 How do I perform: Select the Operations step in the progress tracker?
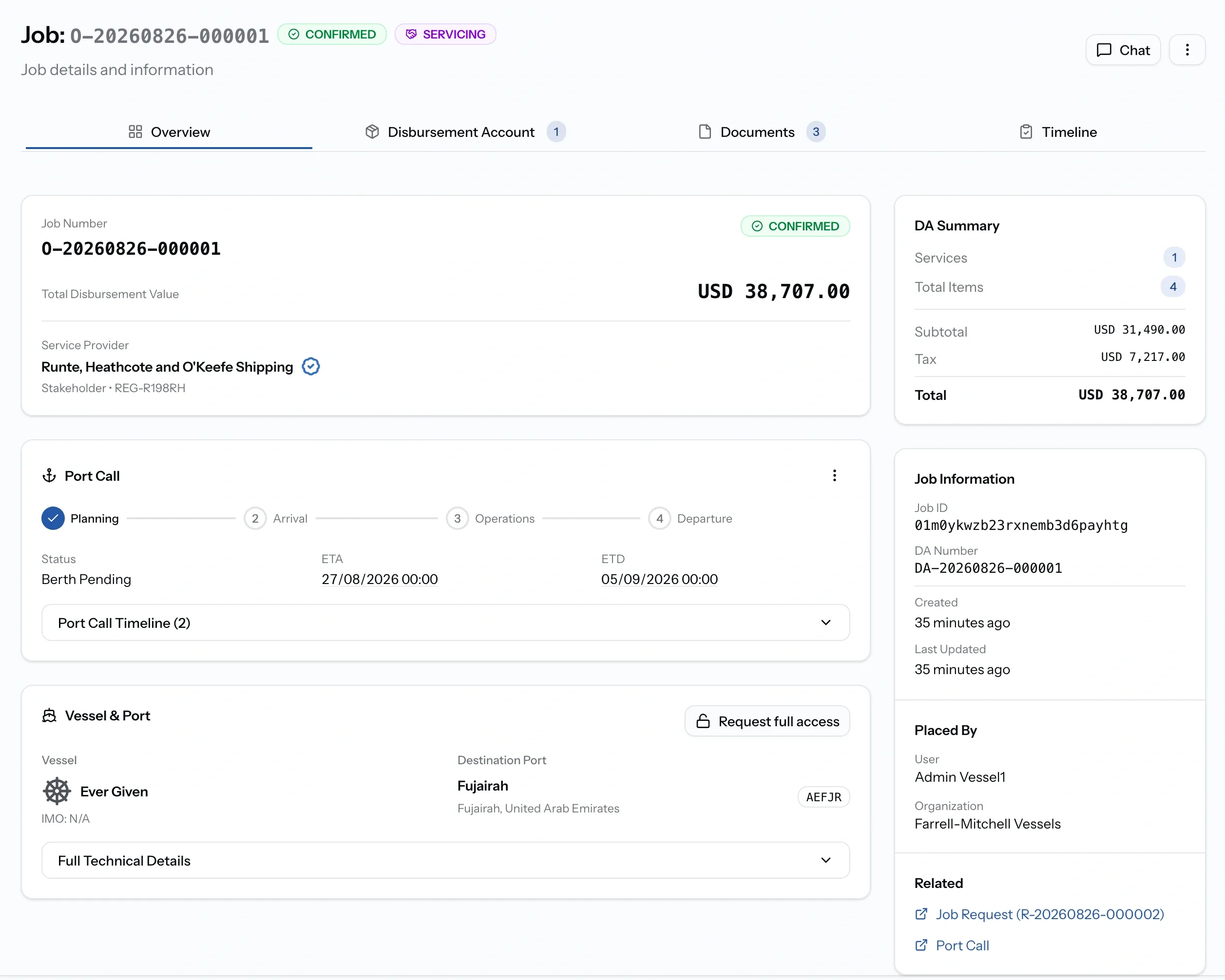tap(458, 518)
